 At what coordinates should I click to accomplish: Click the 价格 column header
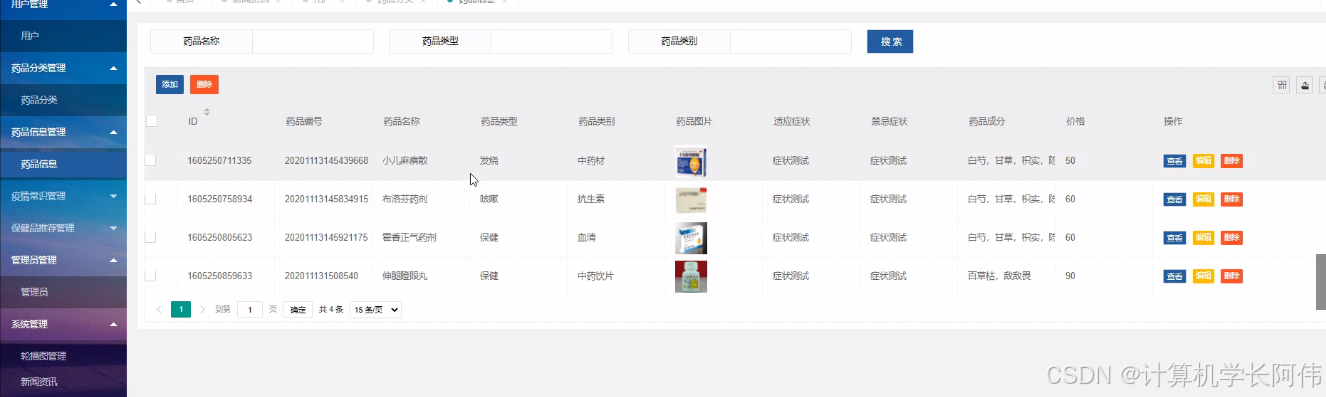click(x=1075, y=122)
